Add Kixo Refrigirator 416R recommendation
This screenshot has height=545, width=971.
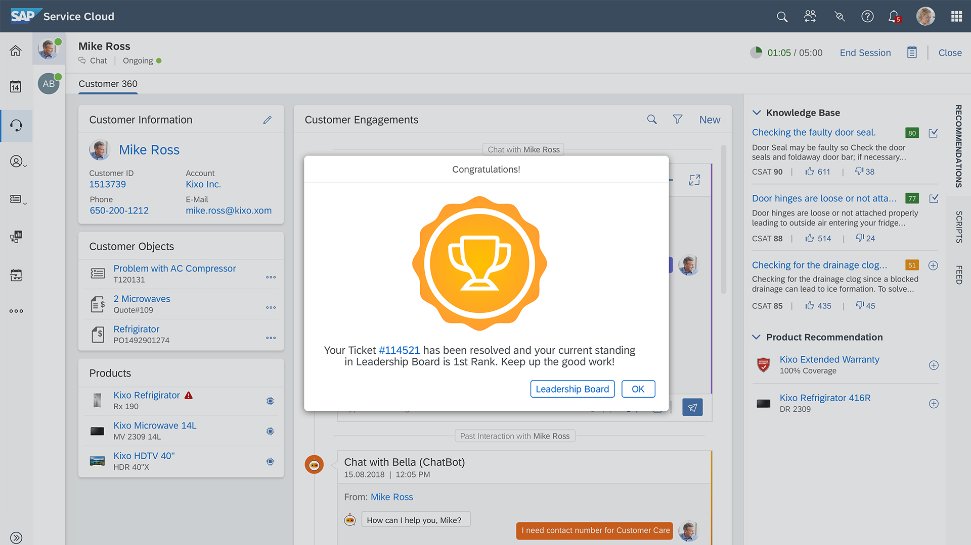pos(934,404)
